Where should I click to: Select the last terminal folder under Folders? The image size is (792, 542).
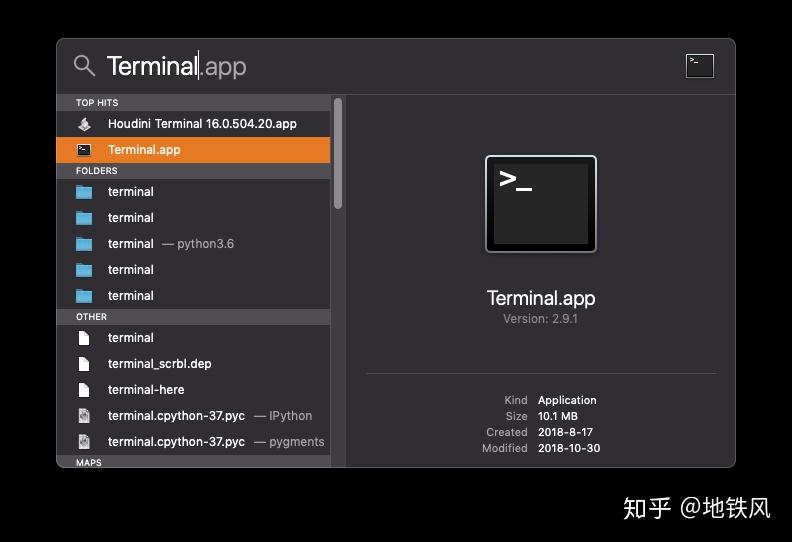(x=193, y=296)
